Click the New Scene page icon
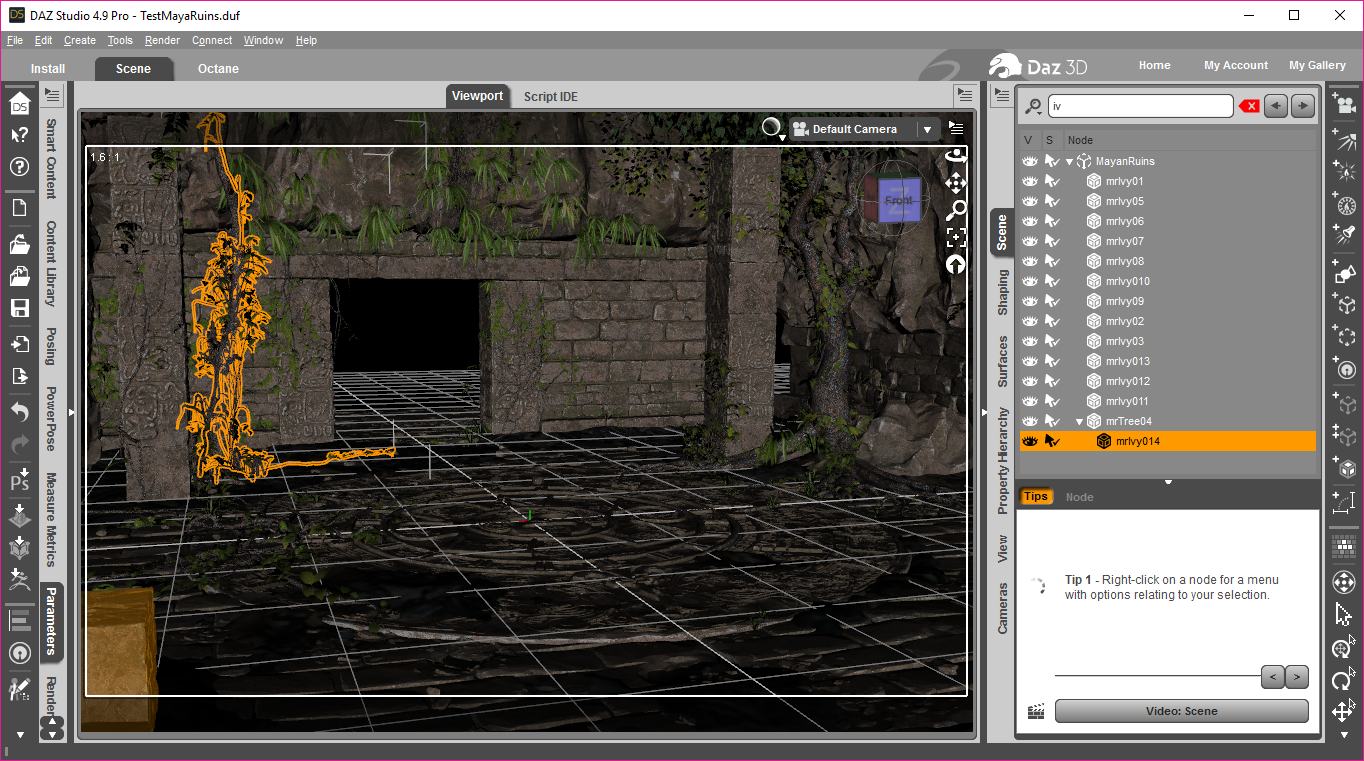The width and height of the screenshot is (1364, 761). [x=19, y=208]
